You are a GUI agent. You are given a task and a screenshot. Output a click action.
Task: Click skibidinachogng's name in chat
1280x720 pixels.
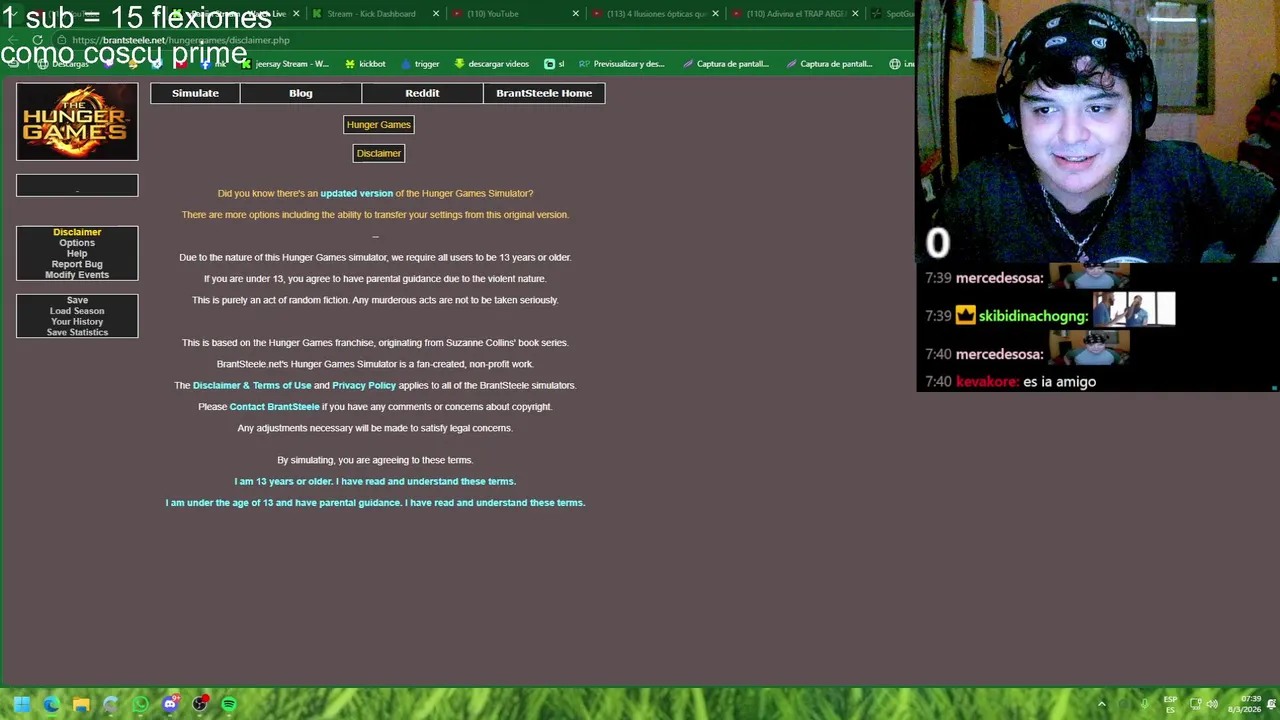(1033, 316)
